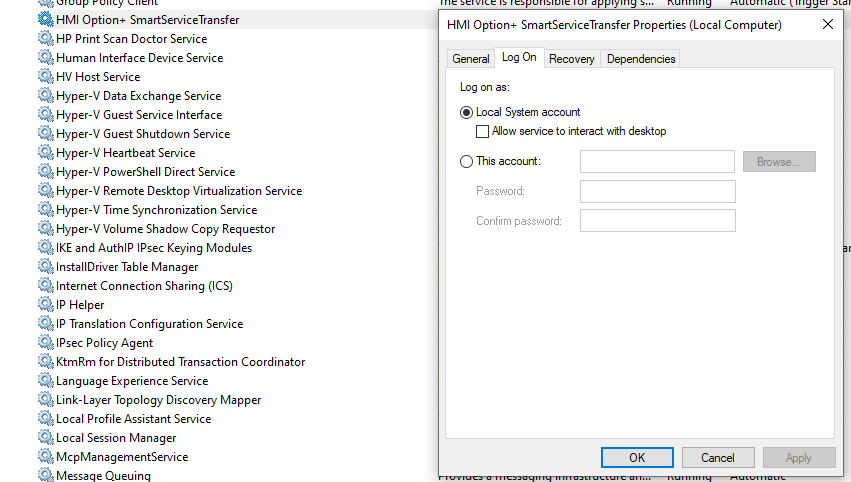851x482 pixels.
Task: Select the Local System account radio button
Action: [x=467, y=113]
